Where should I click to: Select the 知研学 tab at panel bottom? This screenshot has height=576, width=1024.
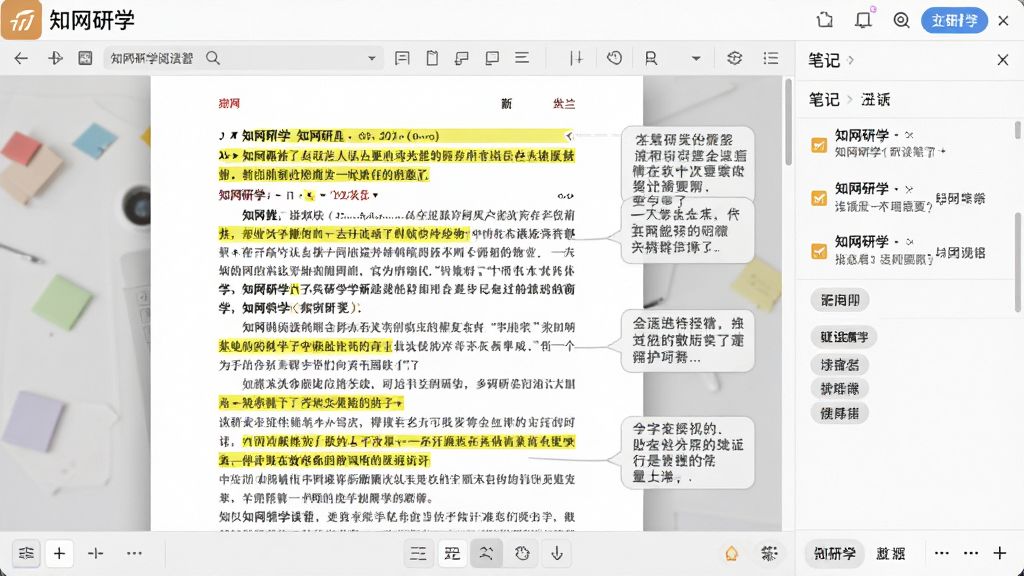(x=834, y=554)
